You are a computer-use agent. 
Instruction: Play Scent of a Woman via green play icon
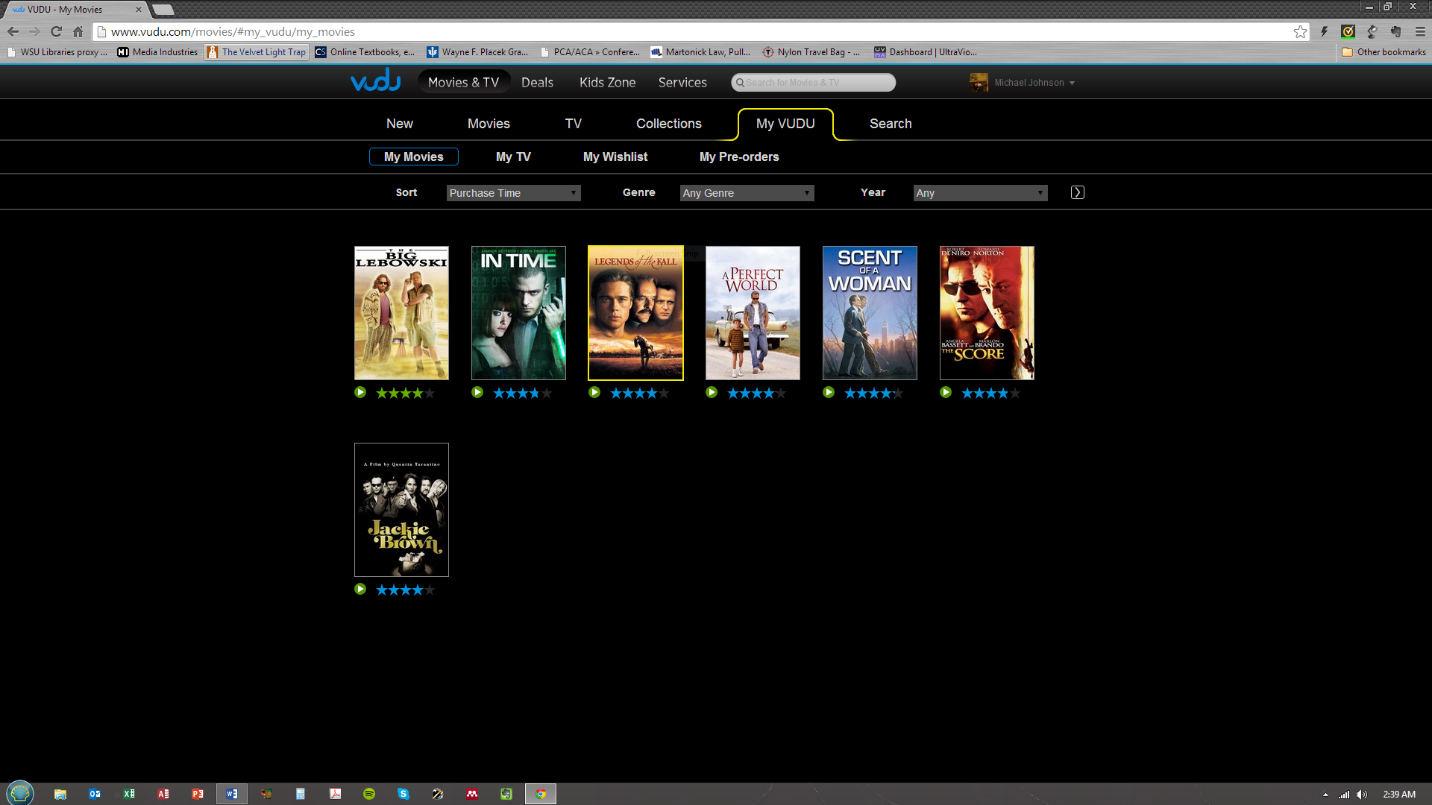click(x=828, y=392)
